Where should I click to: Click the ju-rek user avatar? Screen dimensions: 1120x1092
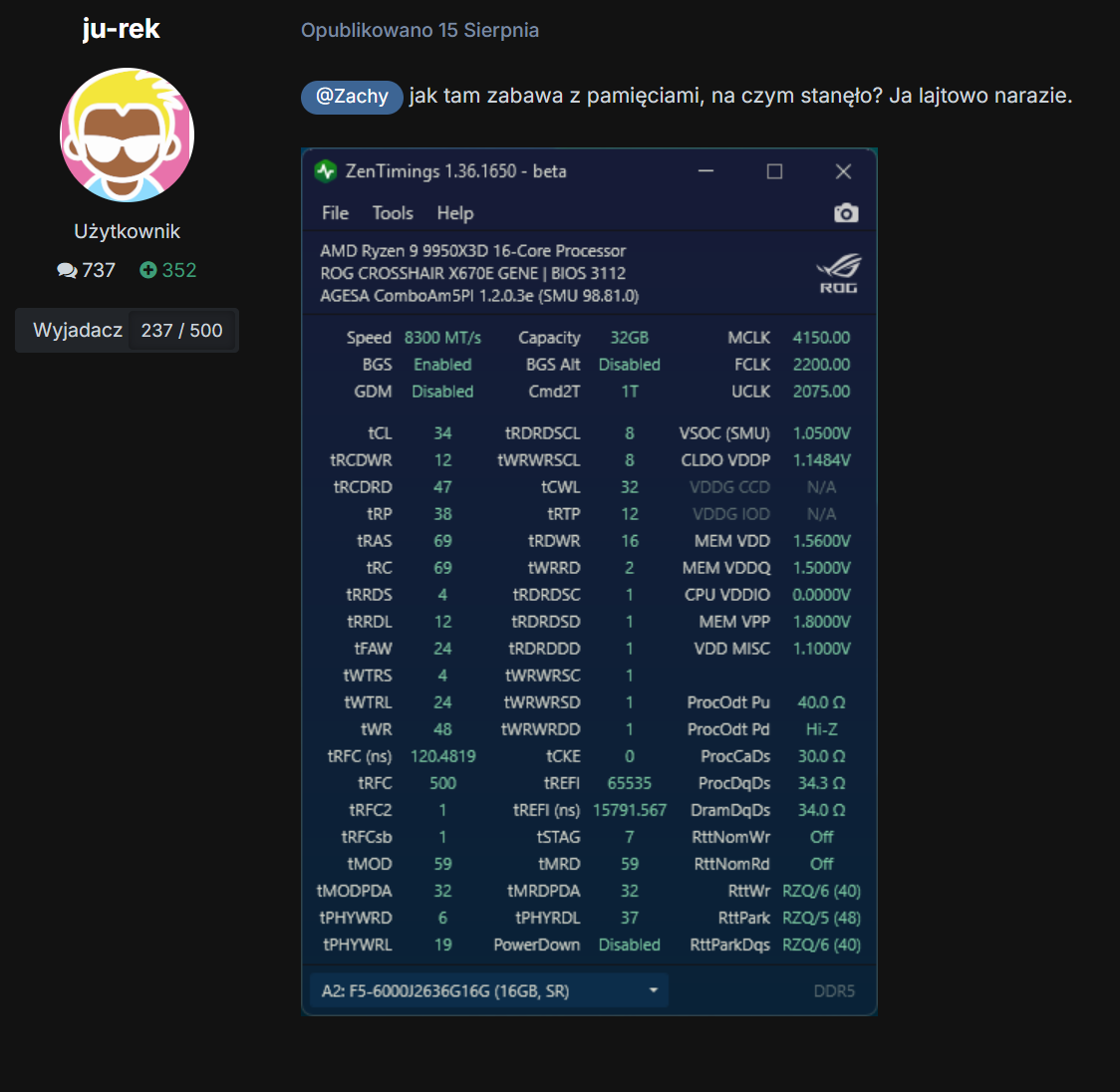pyautogui.click(x=128, y=135)
